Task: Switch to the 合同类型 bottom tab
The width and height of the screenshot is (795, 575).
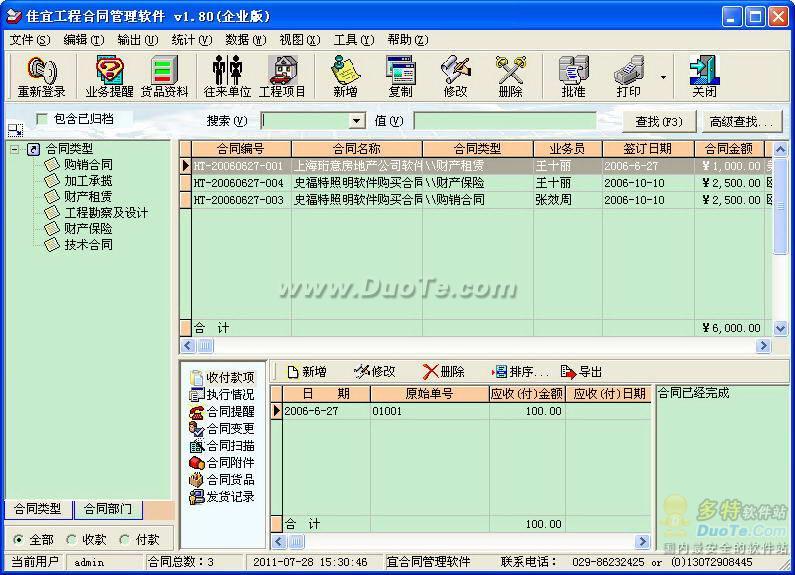Action: click(x=38, y=509)
